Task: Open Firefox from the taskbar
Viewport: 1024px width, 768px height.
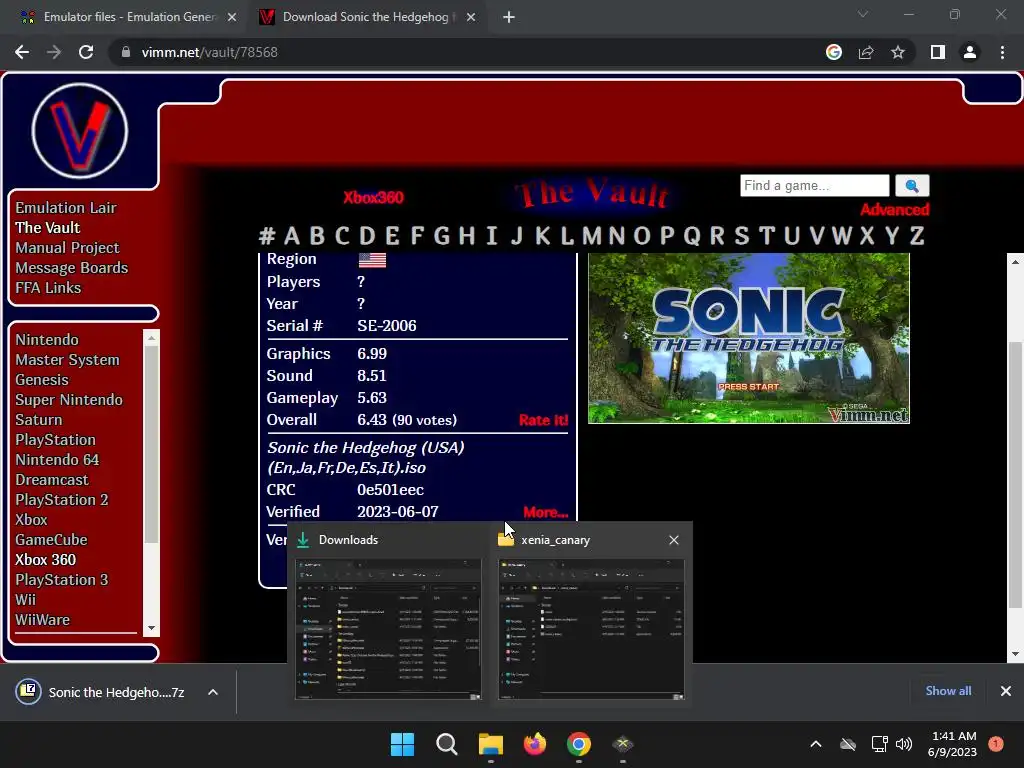Action: coord(535,744)
